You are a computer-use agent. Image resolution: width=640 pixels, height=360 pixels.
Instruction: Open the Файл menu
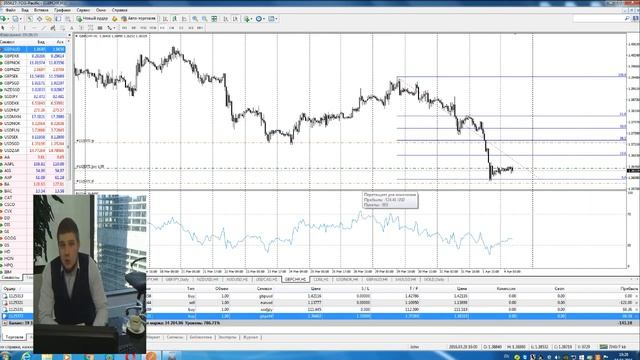pos(10,10)
